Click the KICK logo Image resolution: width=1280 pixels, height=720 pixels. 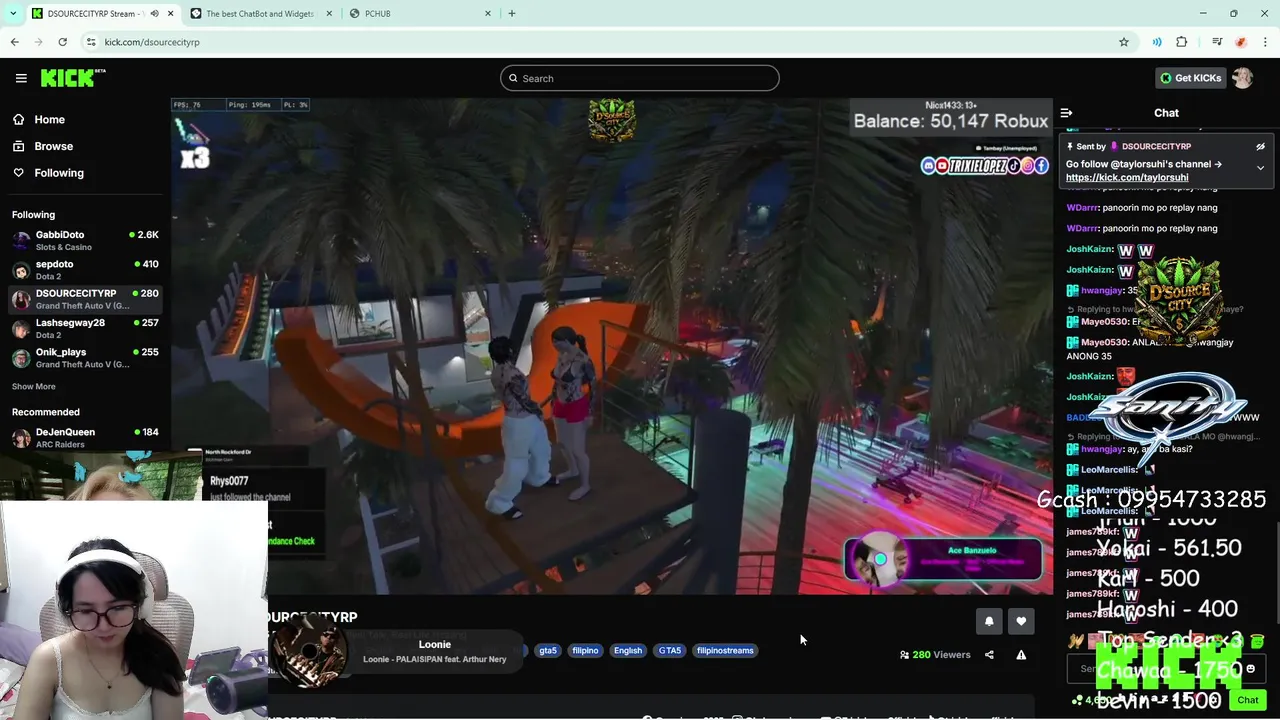coord(73,78)
